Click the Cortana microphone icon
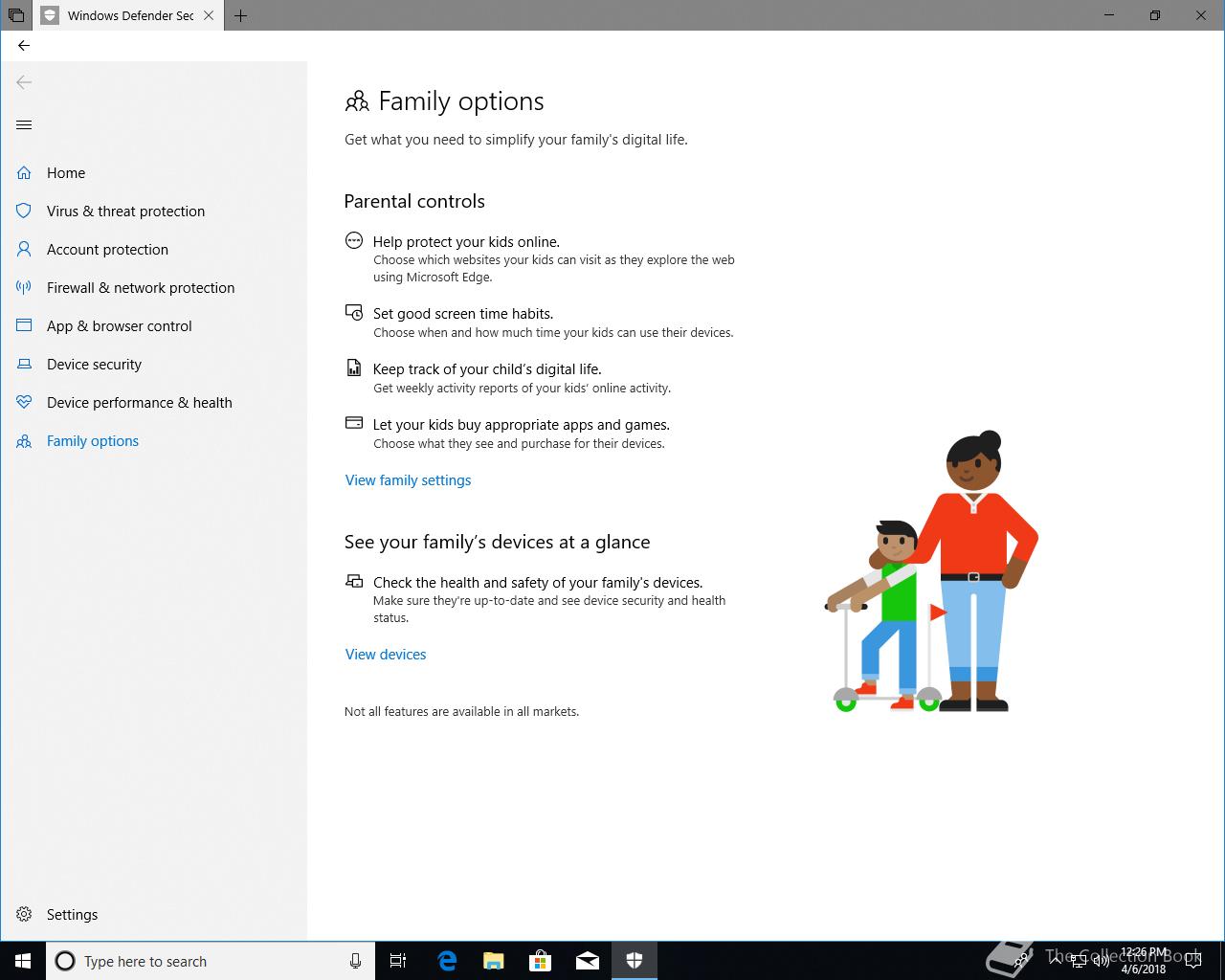The height and width of the screenshot is (980, 1225). [x=355, y=961]
